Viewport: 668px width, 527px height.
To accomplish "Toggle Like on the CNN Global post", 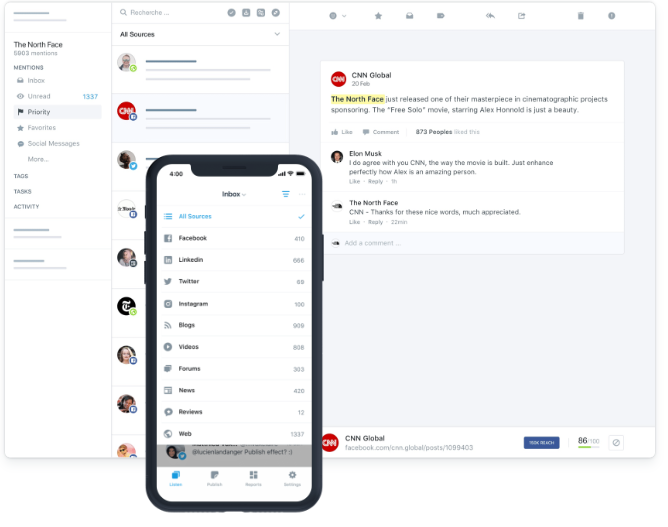I will tap(342, 132).
